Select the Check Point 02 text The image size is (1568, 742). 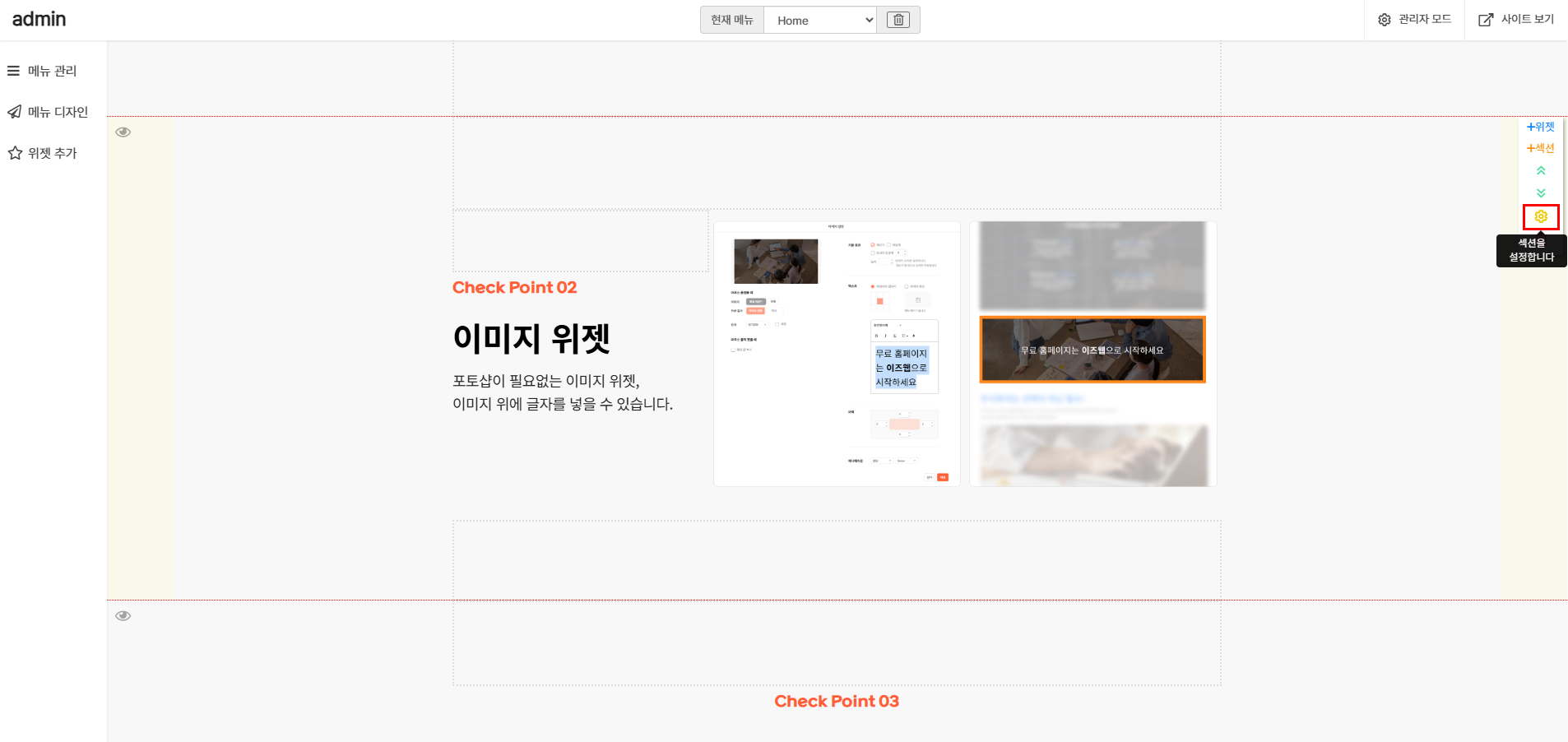point(515,287)
